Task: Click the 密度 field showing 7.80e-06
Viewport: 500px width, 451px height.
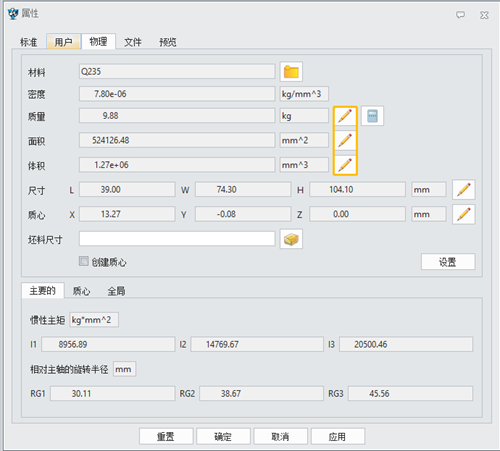Action: point(177,94)
